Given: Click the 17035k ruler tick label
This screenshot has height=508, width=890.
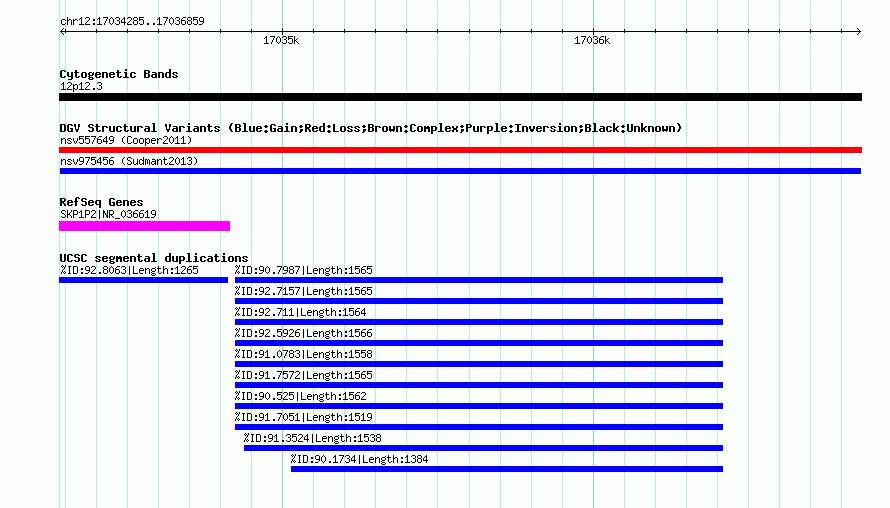Looking at the screenshot, I should click(x=281, y=40).
